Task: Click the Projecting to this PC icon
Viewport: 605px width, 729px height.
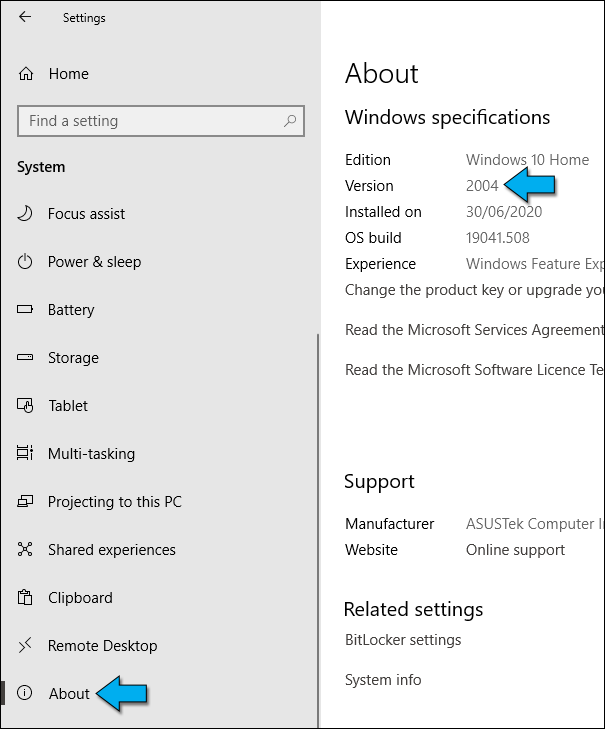Action: pos(26,502)
